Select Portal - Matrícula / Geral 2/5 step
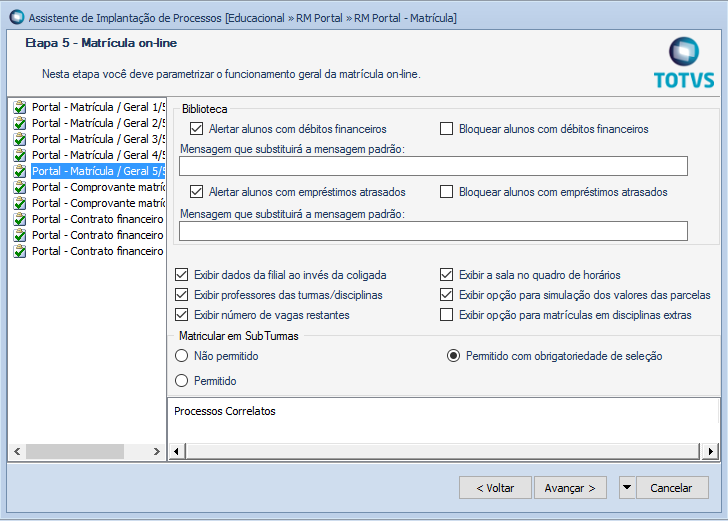The image size is (728, 521). 98,123
